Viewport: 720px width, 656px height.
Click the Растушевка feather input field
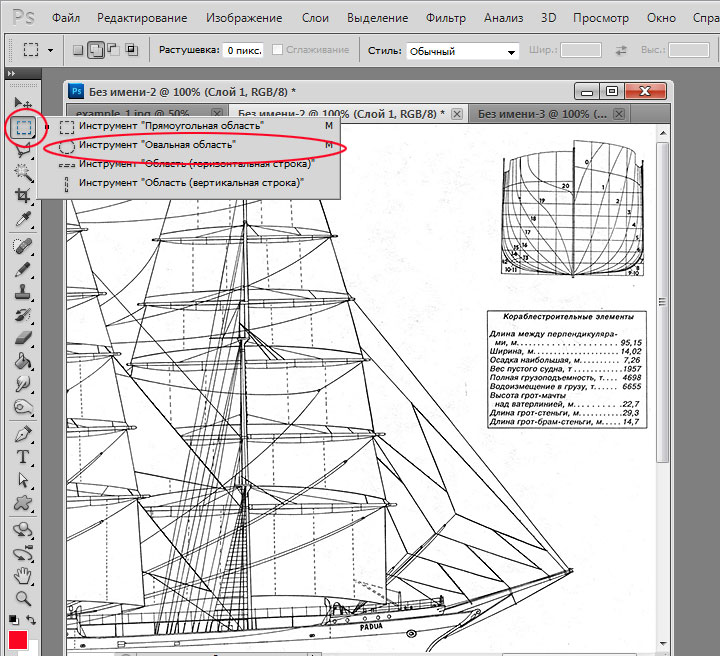(244, 50)
